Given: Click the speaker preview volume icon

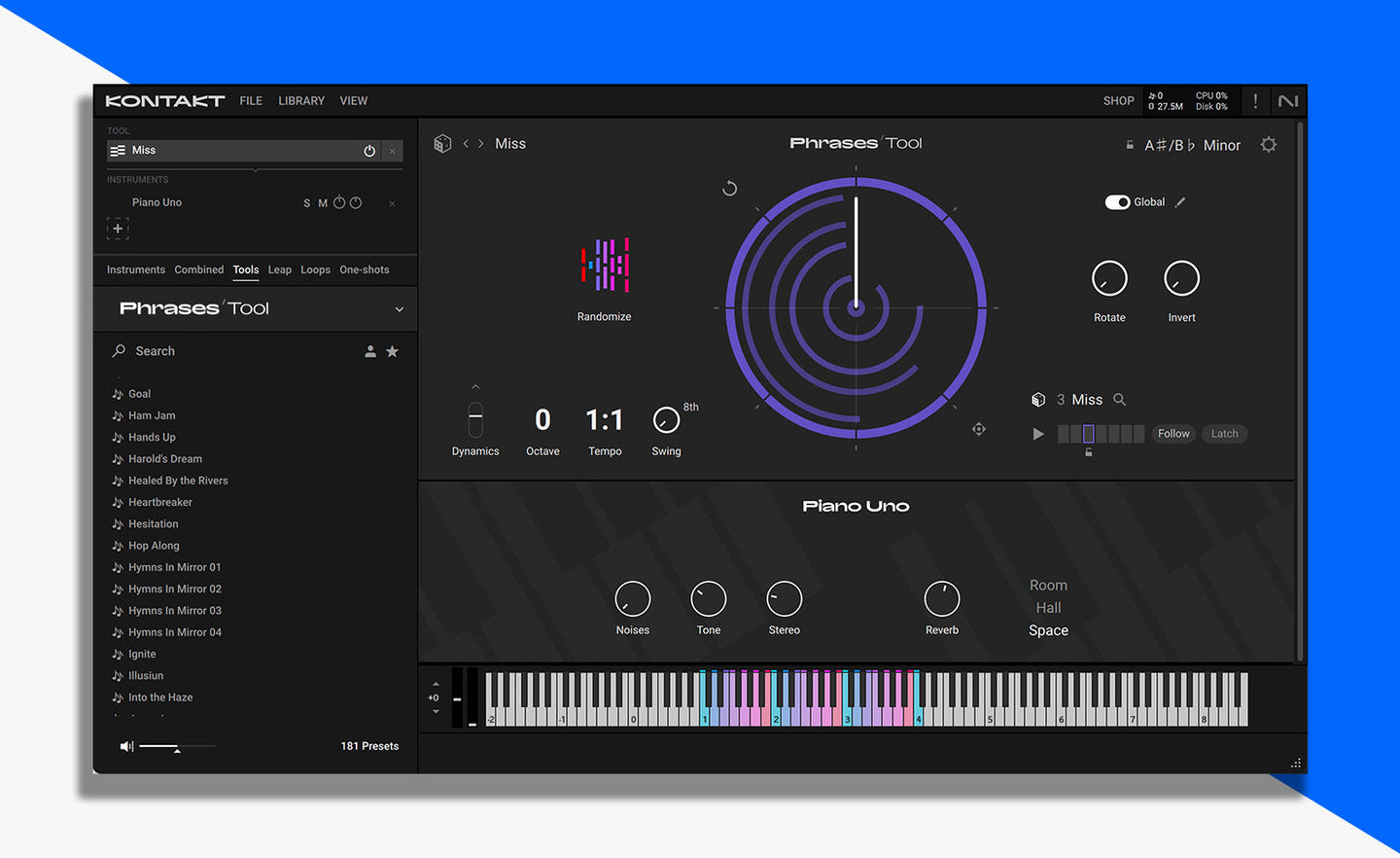Looking at the screenshot, I should (126, 746).
